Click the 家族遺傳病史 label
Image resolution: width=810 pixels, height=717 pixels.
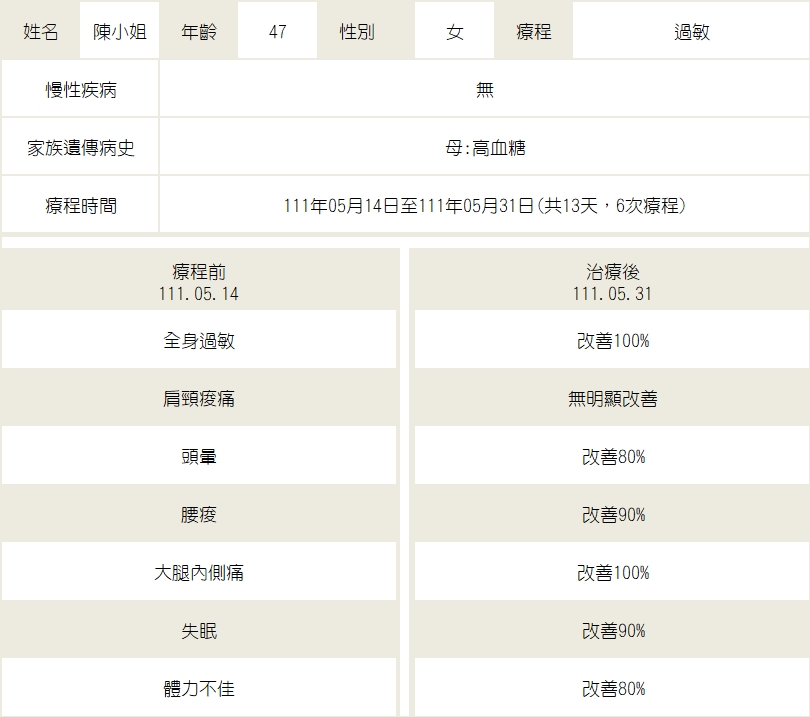click(80, 147)
